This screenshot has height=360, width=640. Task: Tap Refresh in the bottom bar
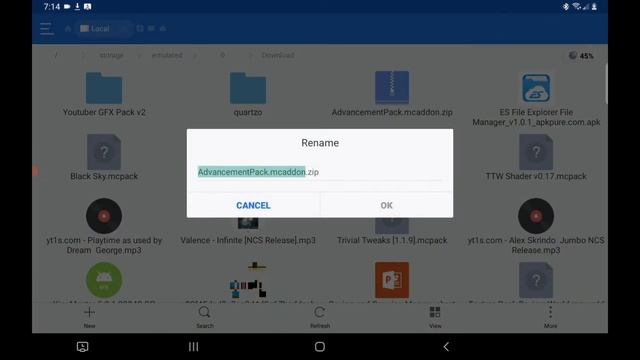[x=320, y=317]
